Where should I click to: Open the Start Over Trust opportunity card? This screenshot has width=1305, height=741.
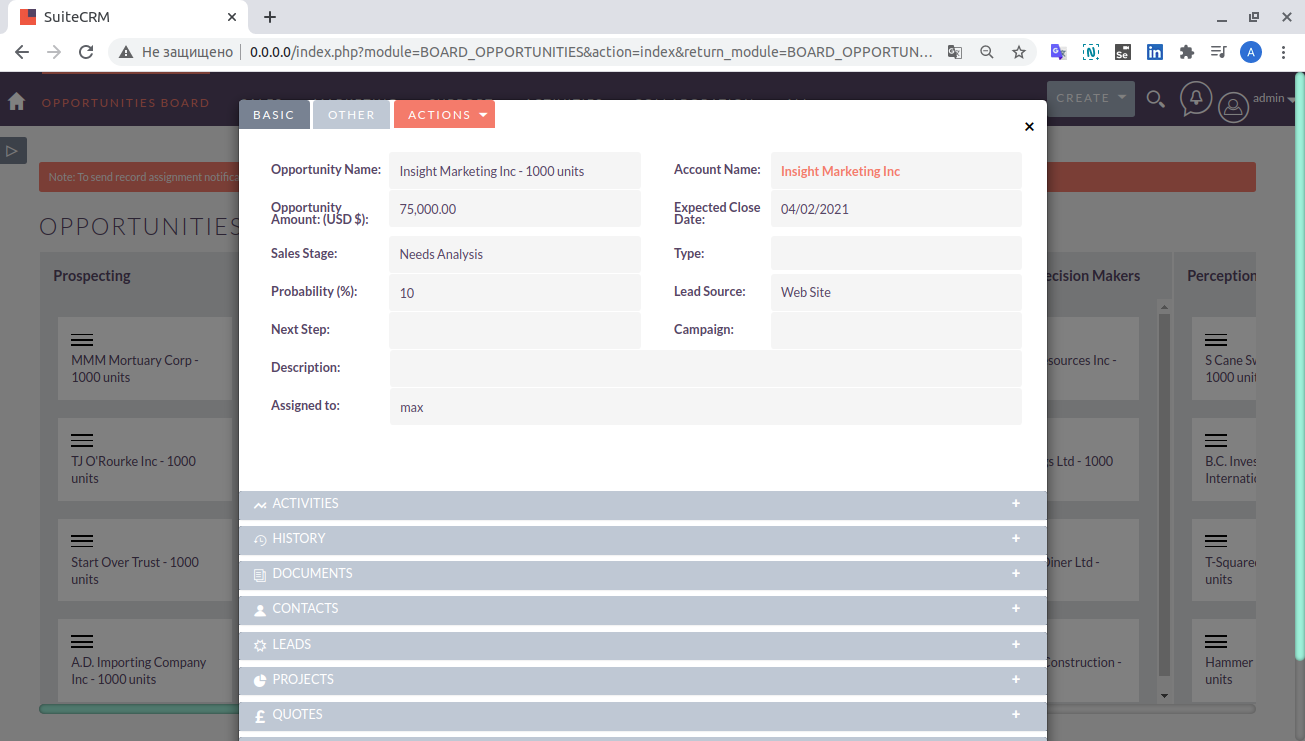point(145,560)
